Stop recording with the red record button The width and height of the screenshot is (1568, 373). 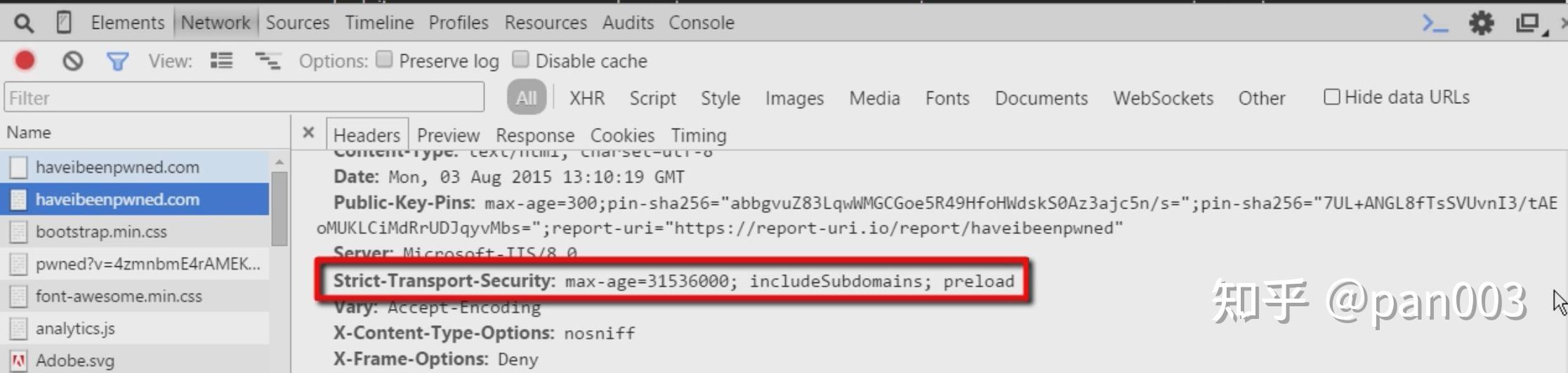[25, 61]
